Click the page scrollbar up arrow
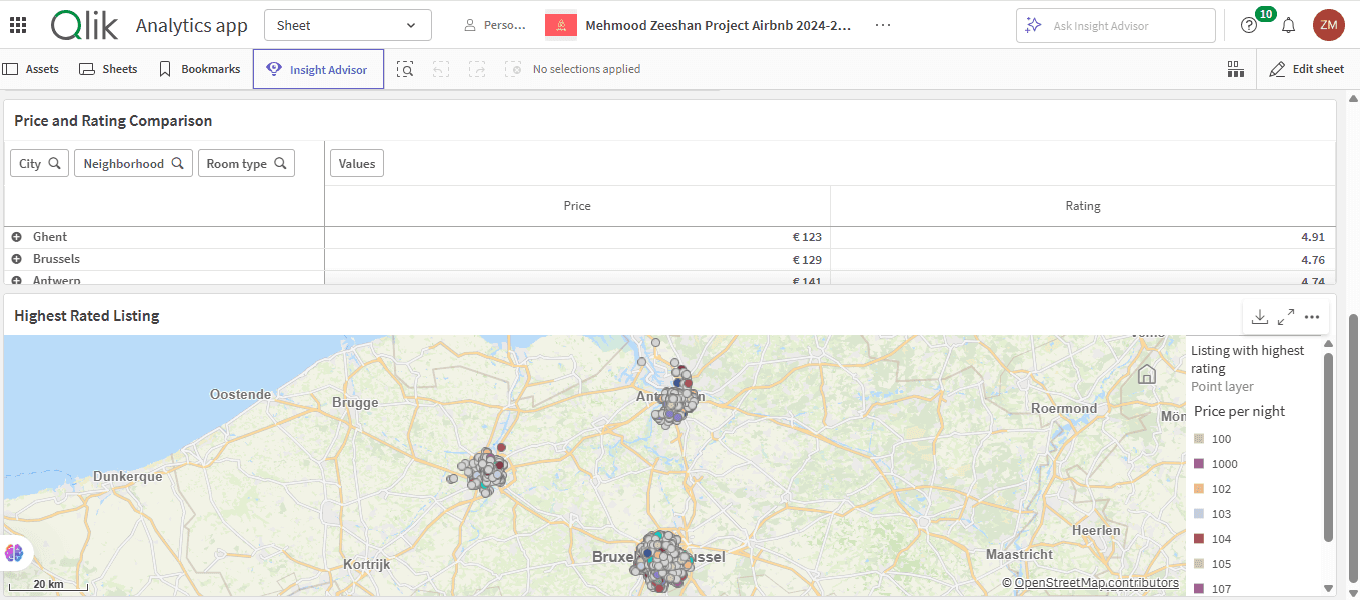Screen dimensions: 1360x600 1353,99
